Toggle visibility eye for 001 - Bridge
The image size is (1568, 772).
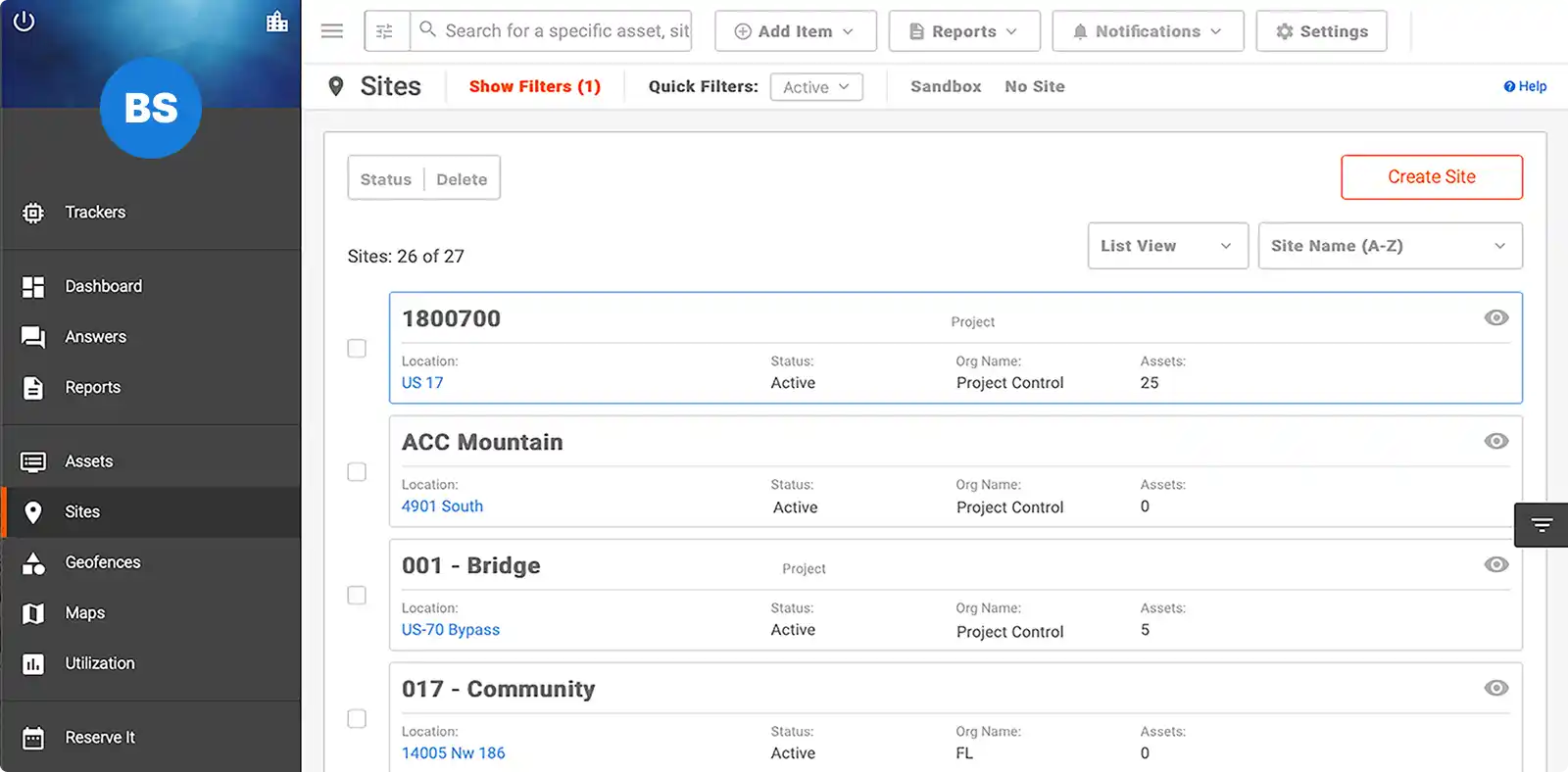(1495, 565)
